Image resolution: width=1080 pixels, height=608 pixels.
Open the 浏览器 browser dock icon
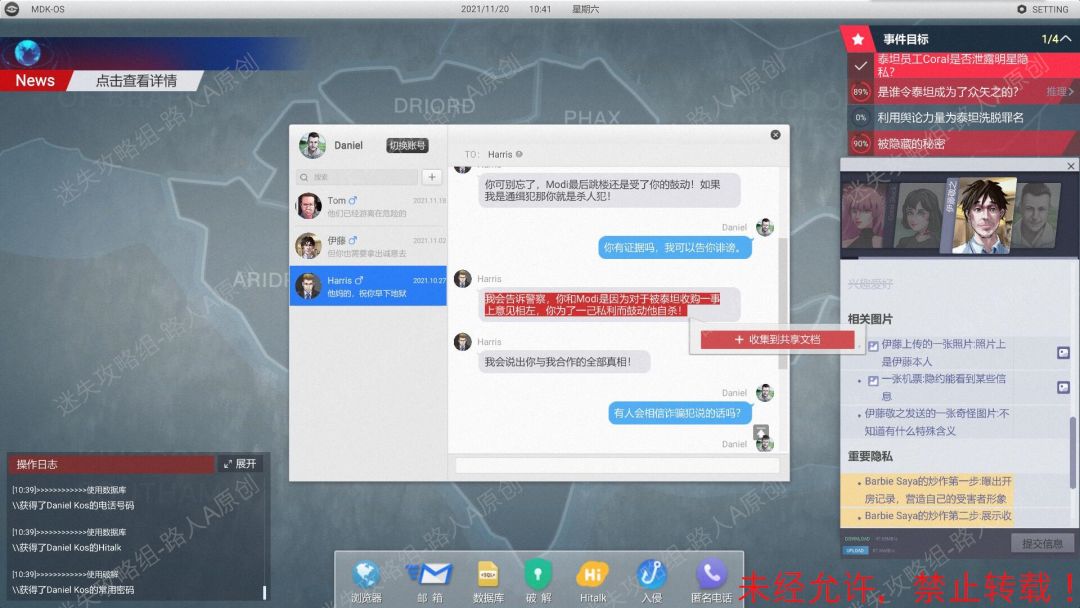click(366, 575)
